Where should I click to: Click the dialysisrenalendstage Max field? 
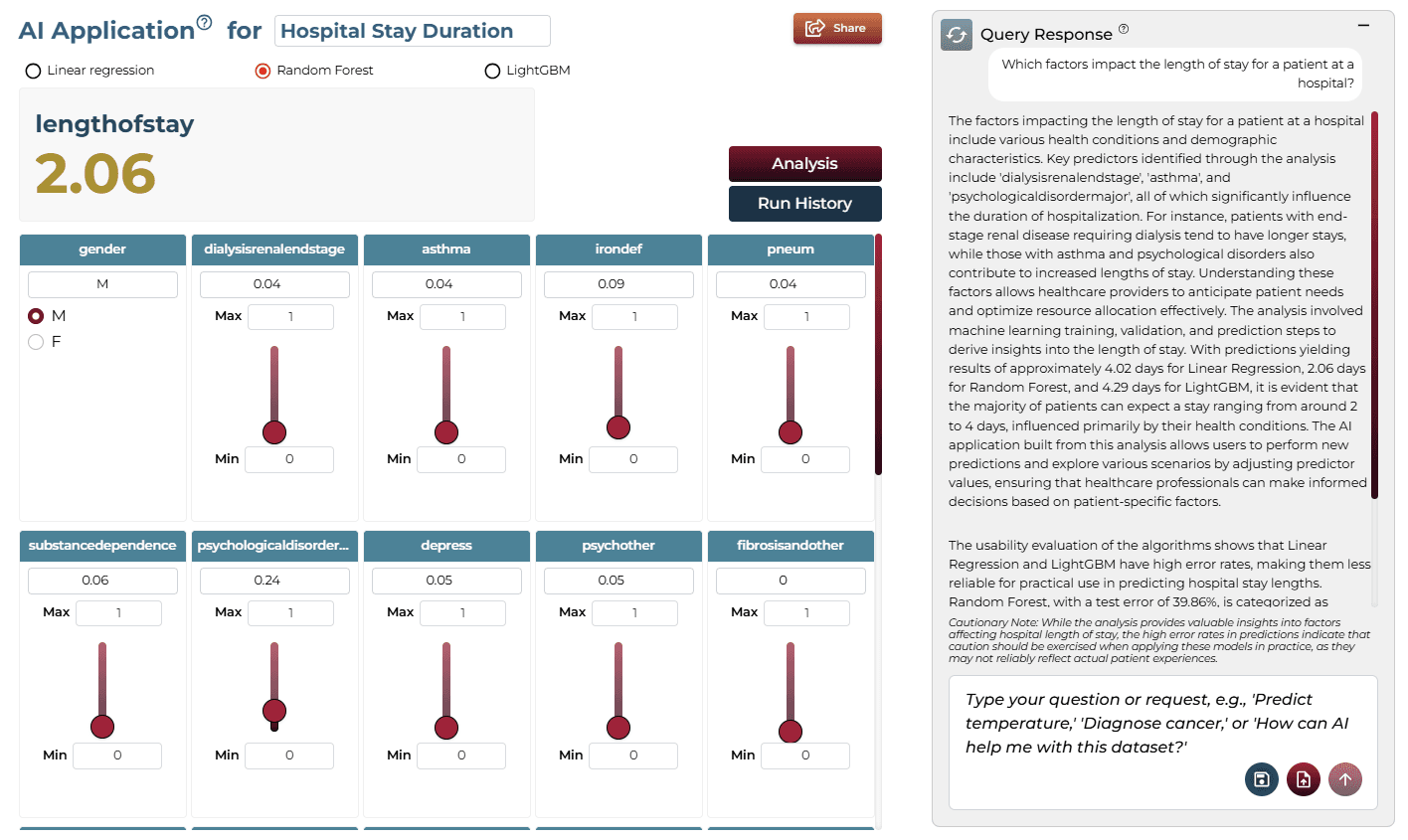tap(290, 317)
